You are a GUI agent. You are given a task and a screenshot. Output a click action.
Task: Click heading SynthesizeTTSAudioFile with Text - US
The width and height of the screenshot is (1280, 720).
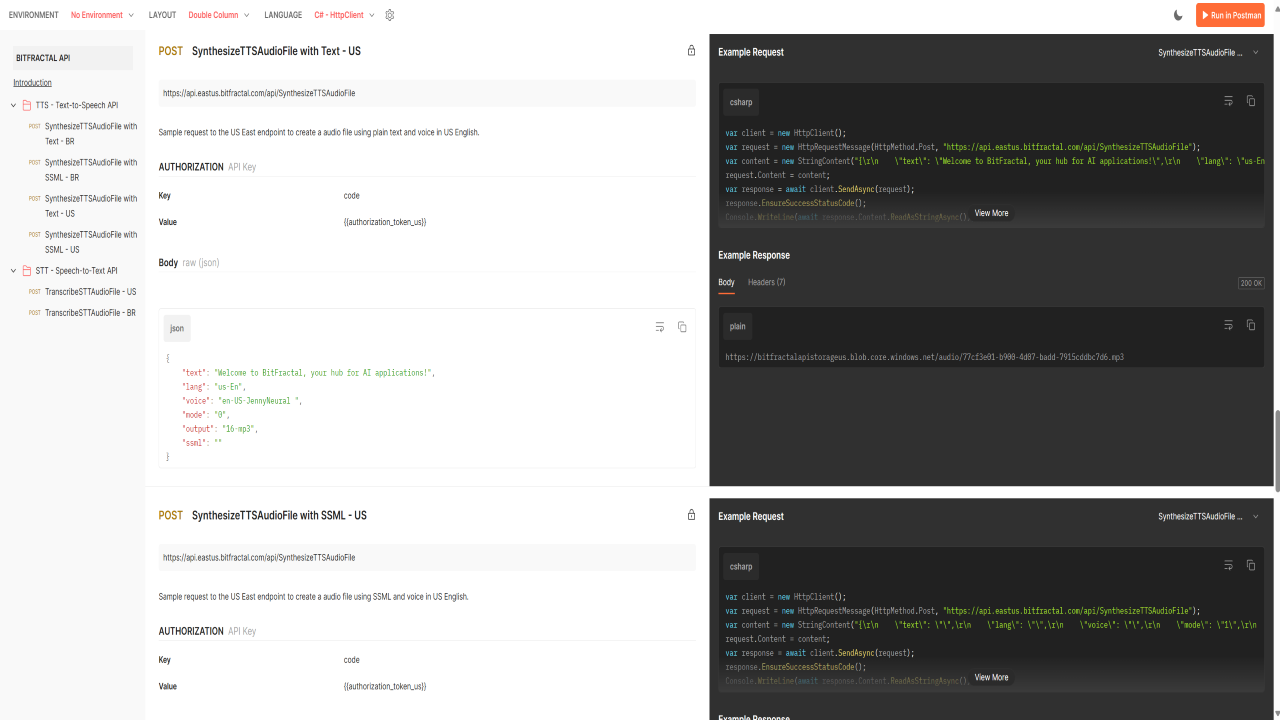click(276, 51)
